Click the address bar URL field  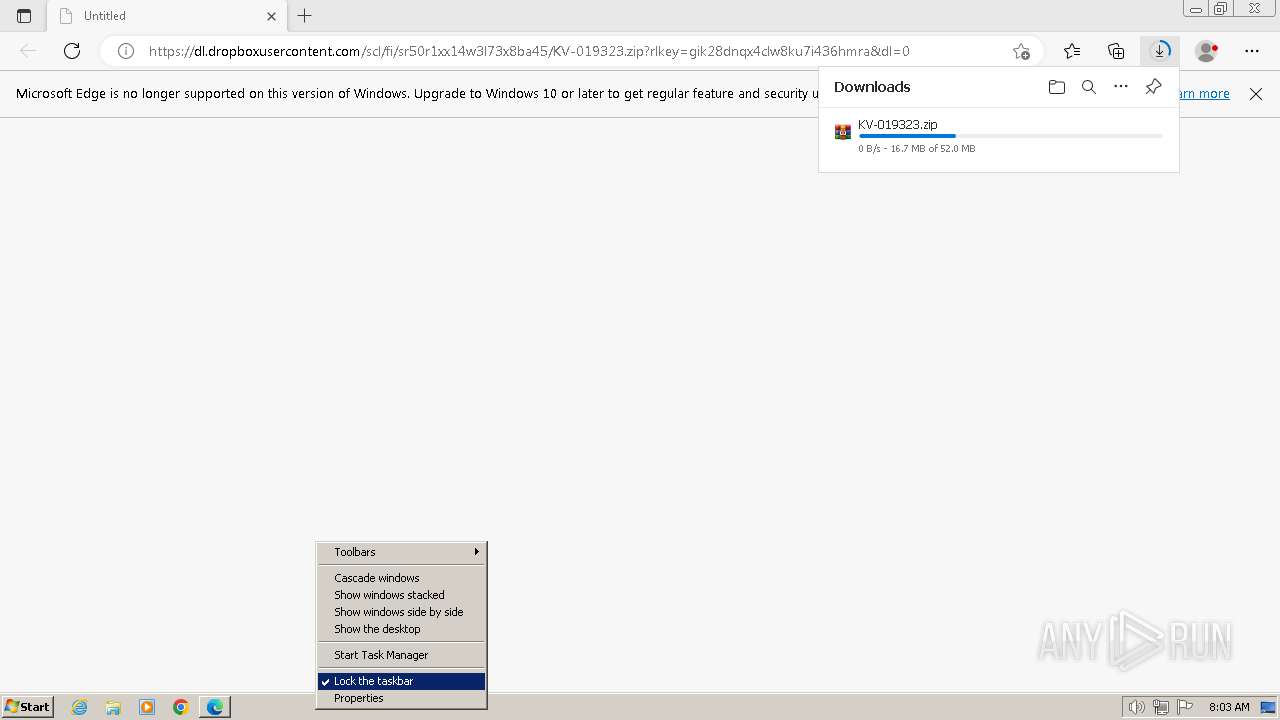(x=570, y=51)
